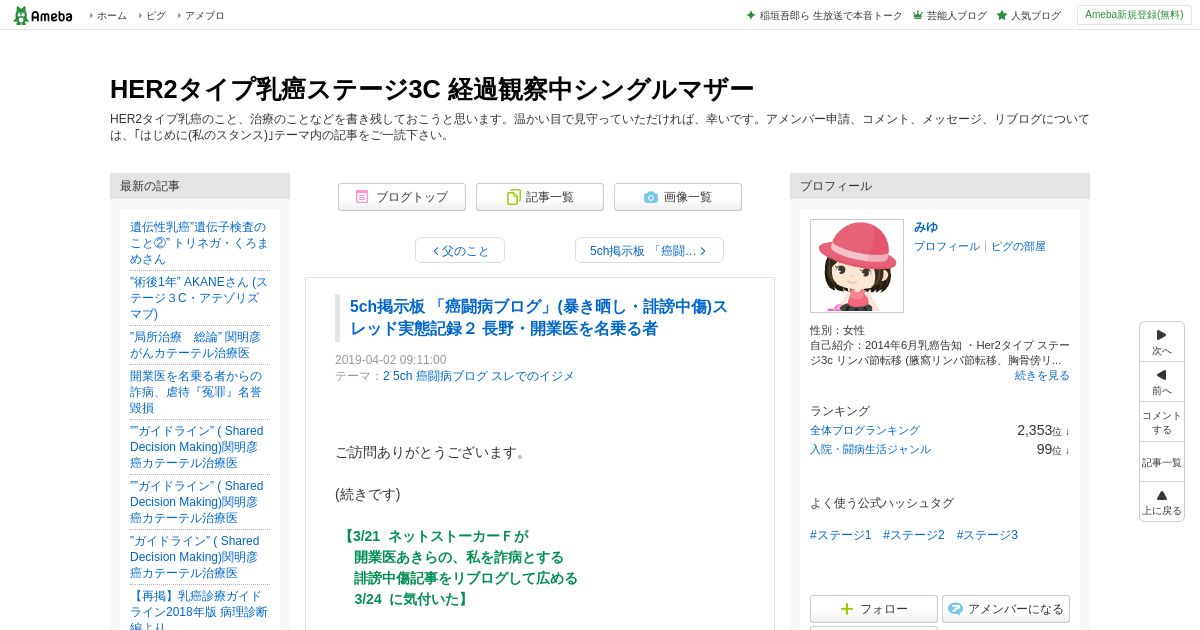The height and width of the screenshot is (630, 1200).
Task: Click 99位 genre ranking value
Action: pyautogui.click(x=1052, y=449)
